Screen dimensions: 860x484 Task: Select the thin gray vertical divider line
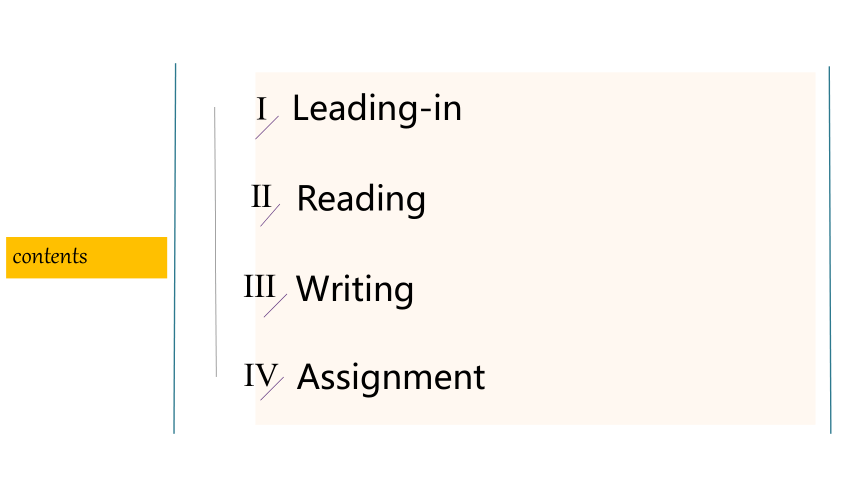click(216, 242)
